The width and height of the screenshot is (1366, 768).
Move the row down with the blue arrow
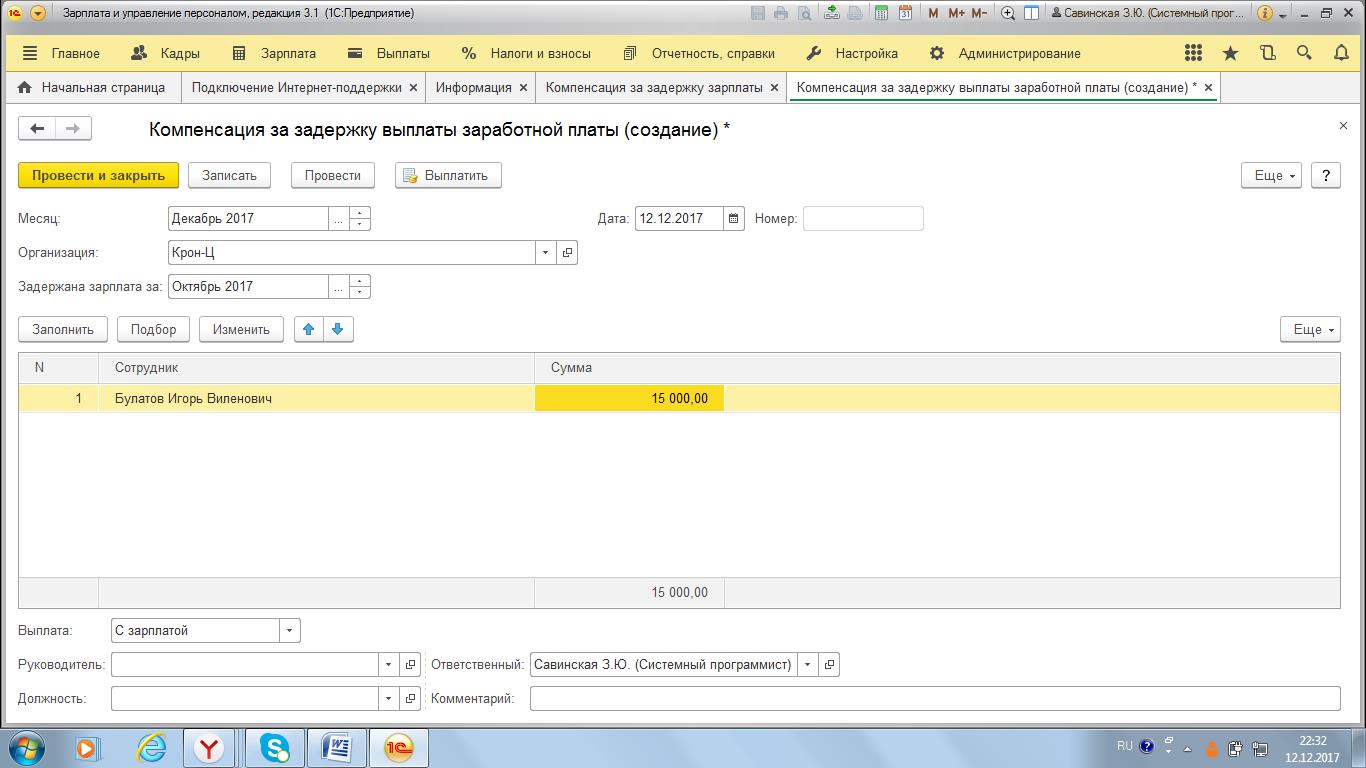point(338,329)
